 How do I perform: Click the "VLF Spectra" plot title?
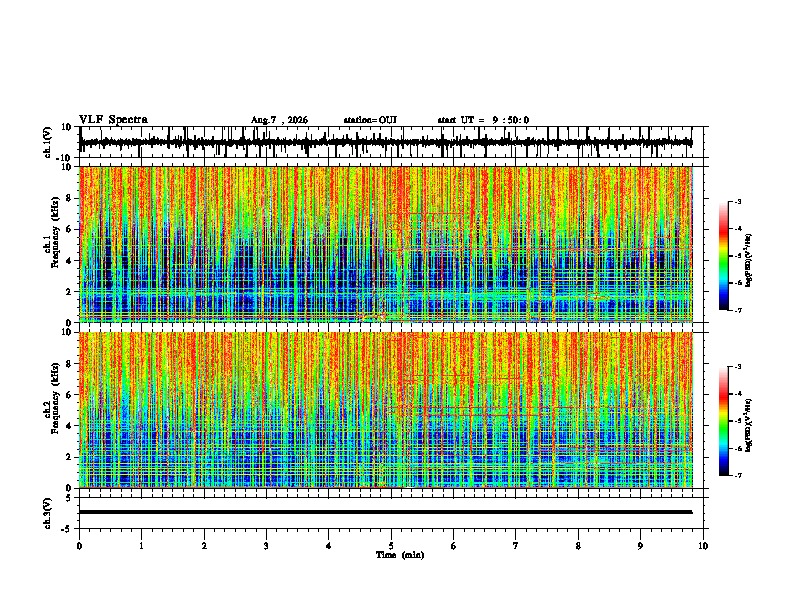pos(113,120)
